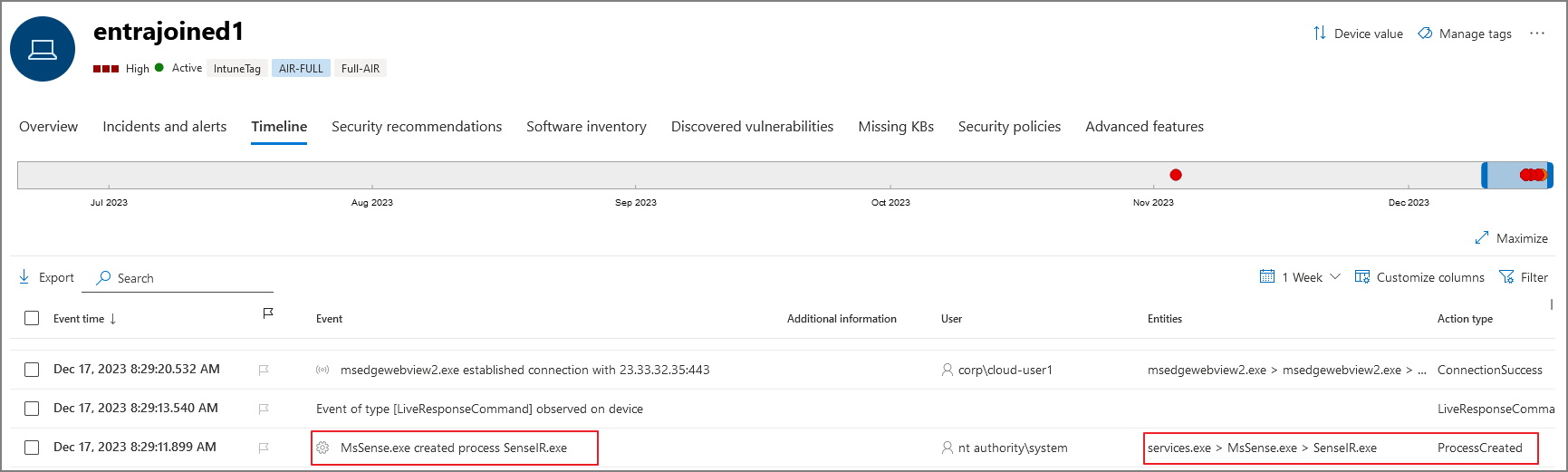Flag the LiveResponseCommand event
Screen dimensions: 1568x472
coord(264,409)
